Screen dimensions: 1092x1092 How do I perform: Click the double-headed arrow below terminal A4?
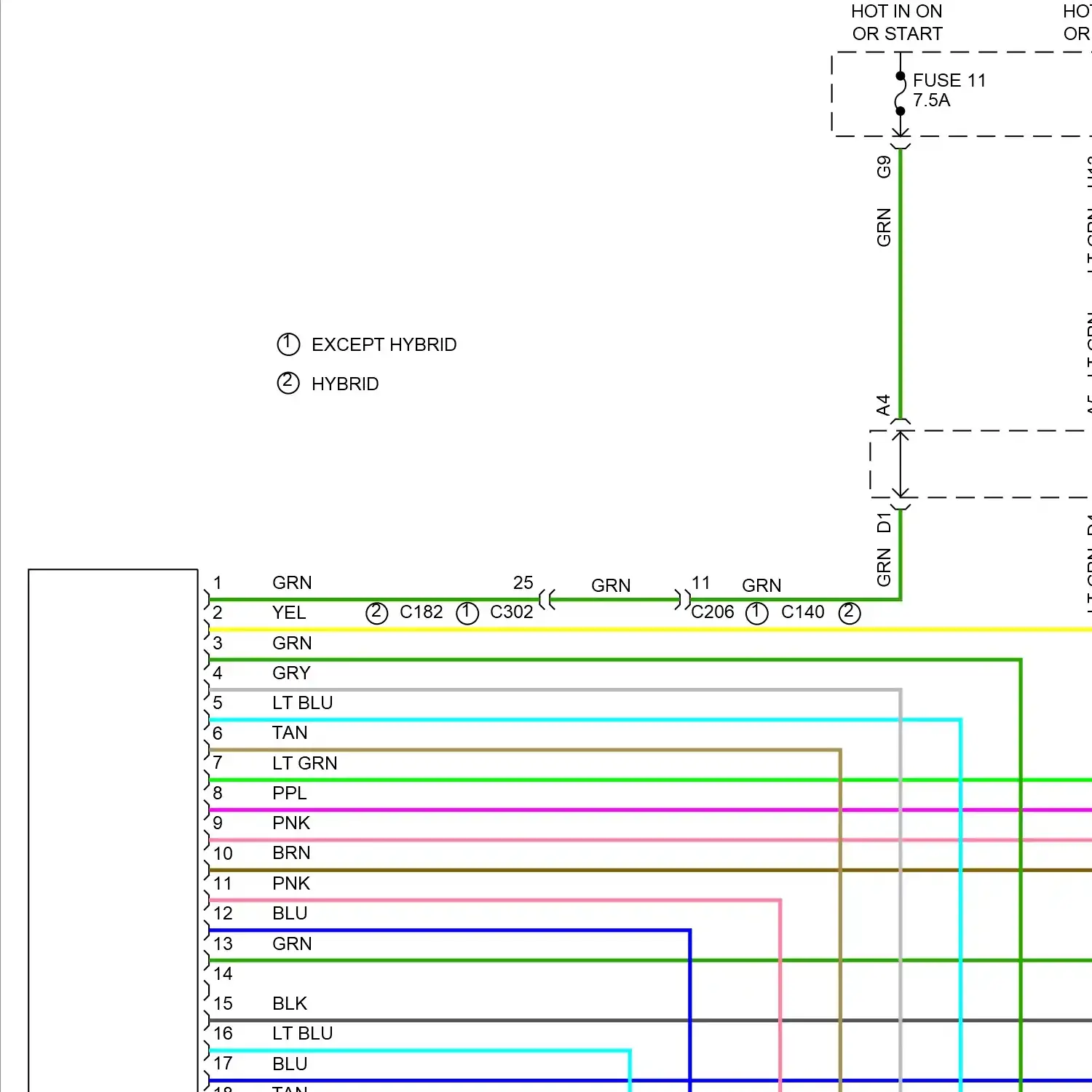(901, 464)
